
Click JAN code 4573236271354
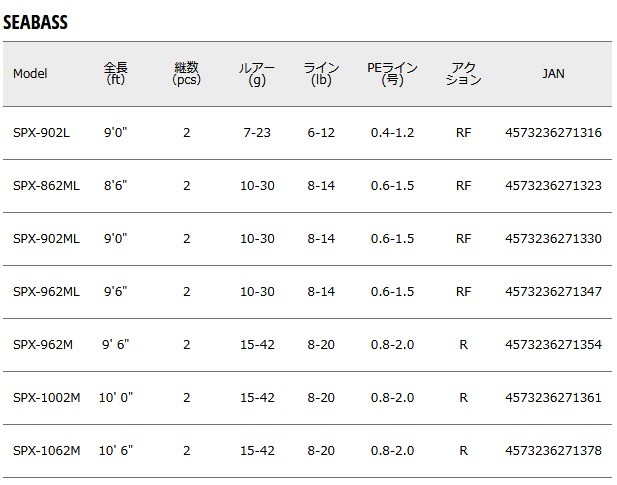pos(554,345)
